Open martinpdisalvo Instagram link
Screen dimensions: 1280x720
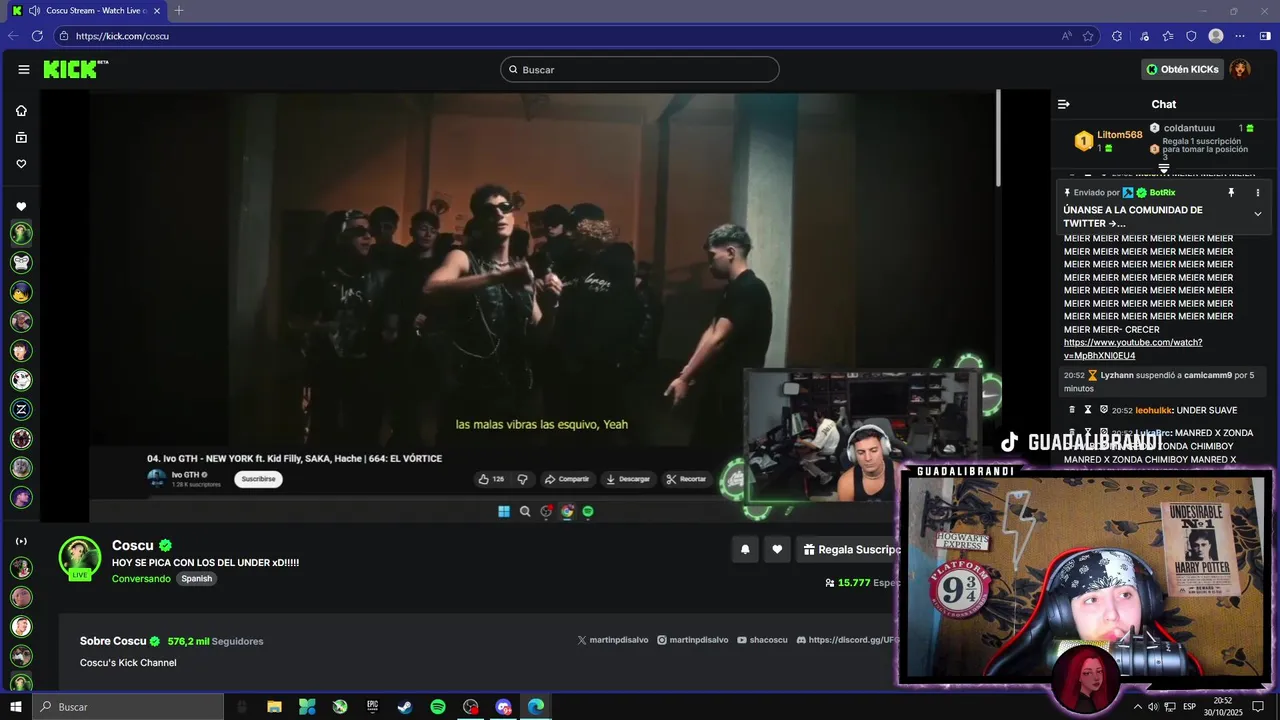click(692, 640)
